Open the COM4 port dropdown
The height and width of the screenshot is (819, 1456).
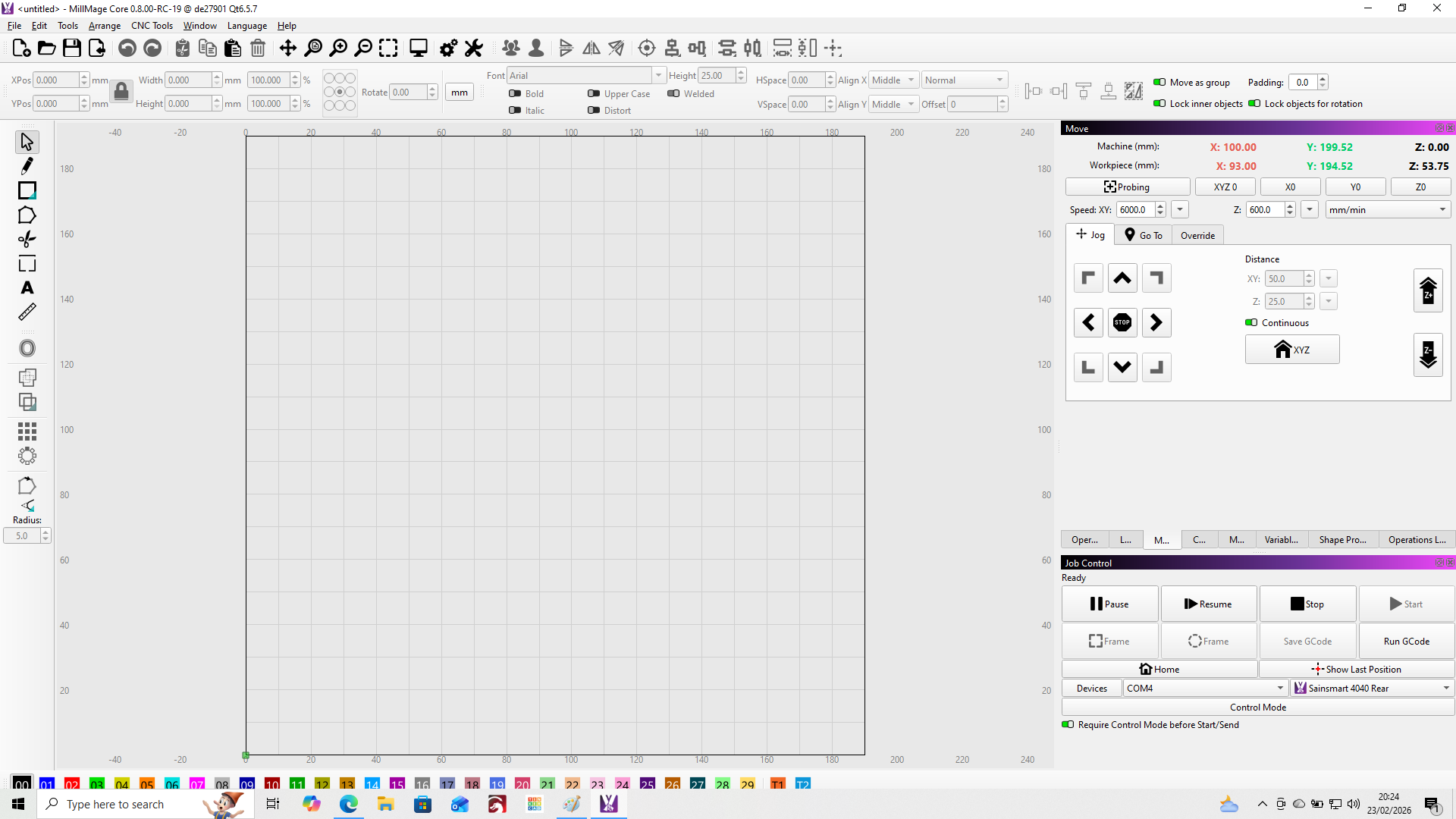(x=1206, y=689)
